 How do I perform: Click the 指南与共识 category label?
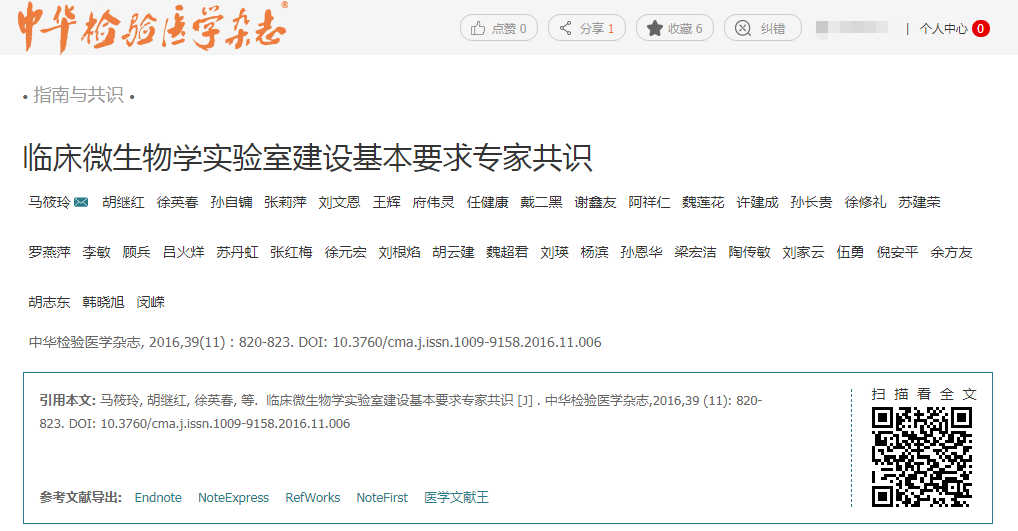click(x=78, y=95)
